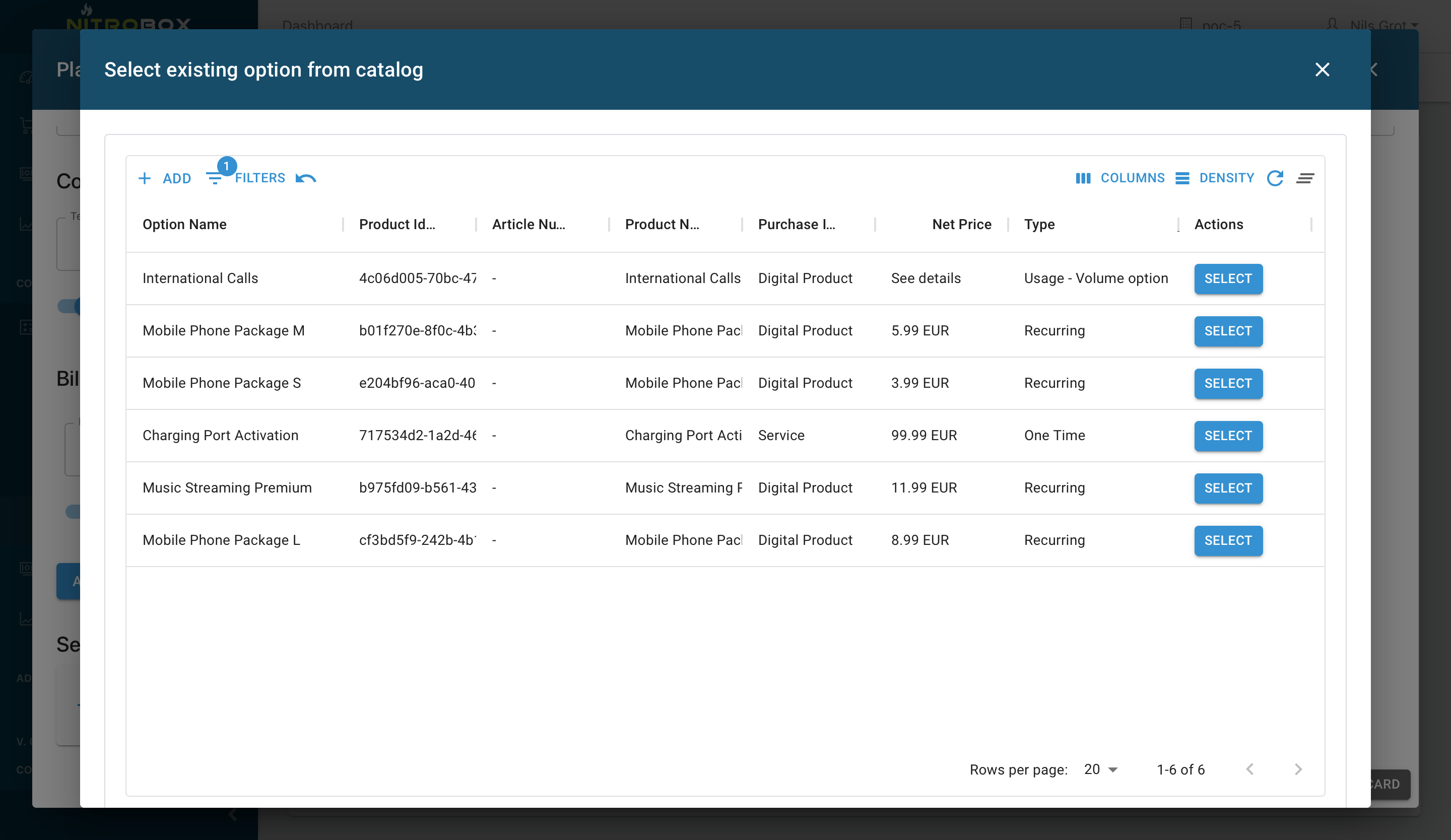
Task: Sort by Product Name column header
Action: (662, 225)
